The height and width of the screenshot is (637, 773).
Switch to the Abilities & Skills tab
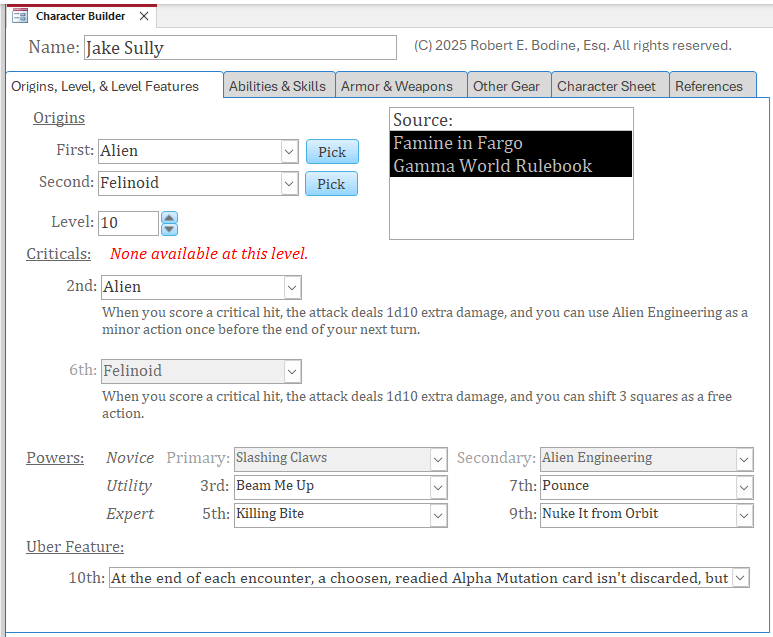(x=277, y=86)
